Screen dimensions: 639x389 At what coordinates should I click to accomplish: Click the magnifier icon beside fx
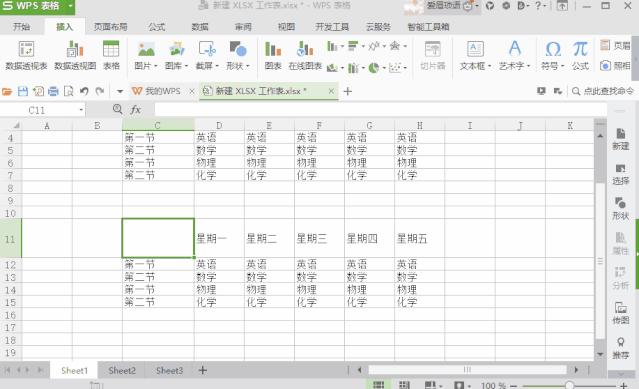pyautogui.click(x=117, y=109)
